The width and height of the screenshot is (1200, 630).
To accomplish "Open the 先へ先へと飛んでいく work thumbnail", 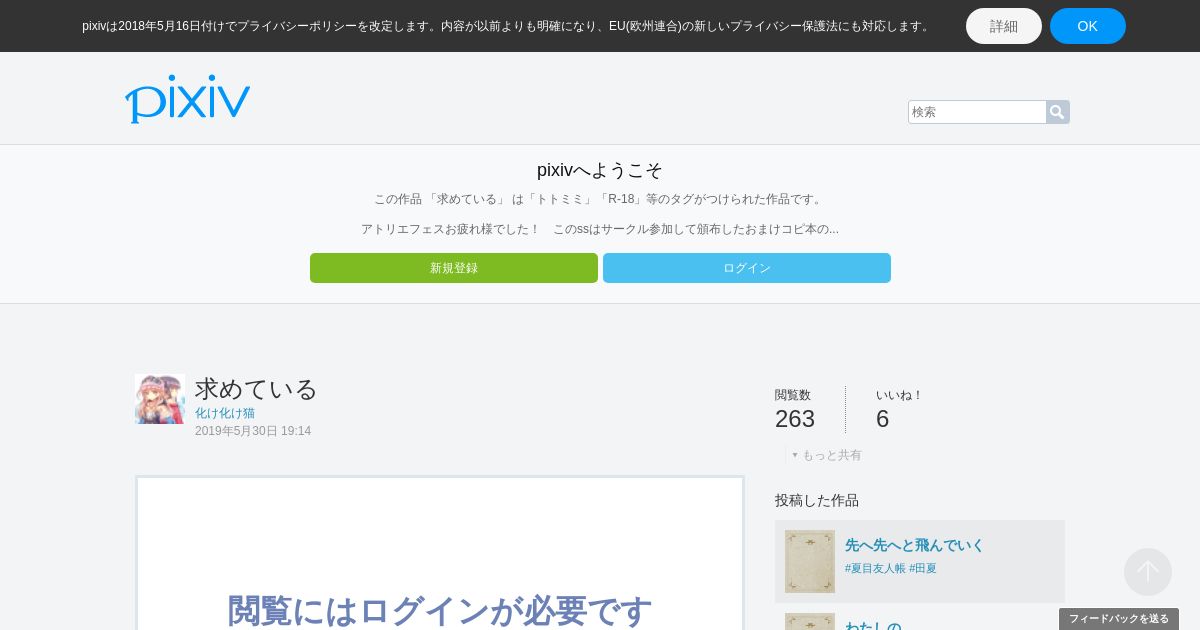I will (810, 561).
